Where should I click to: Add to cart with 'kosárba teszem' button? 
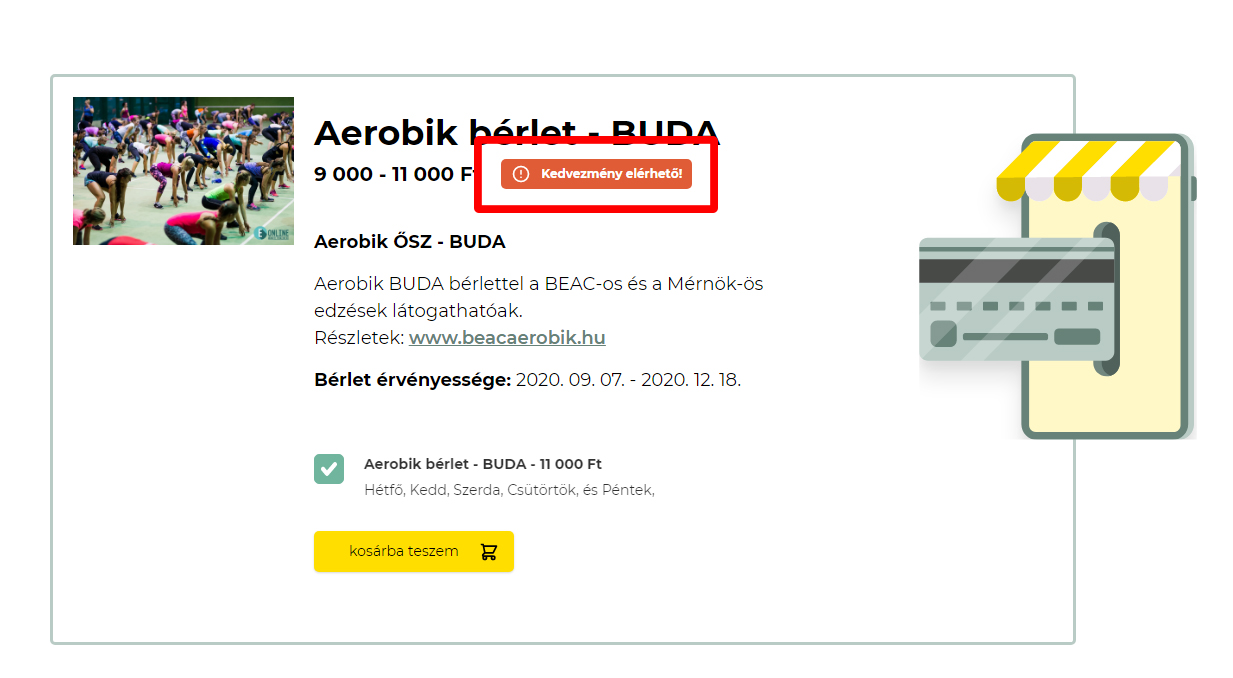[414, 552]
